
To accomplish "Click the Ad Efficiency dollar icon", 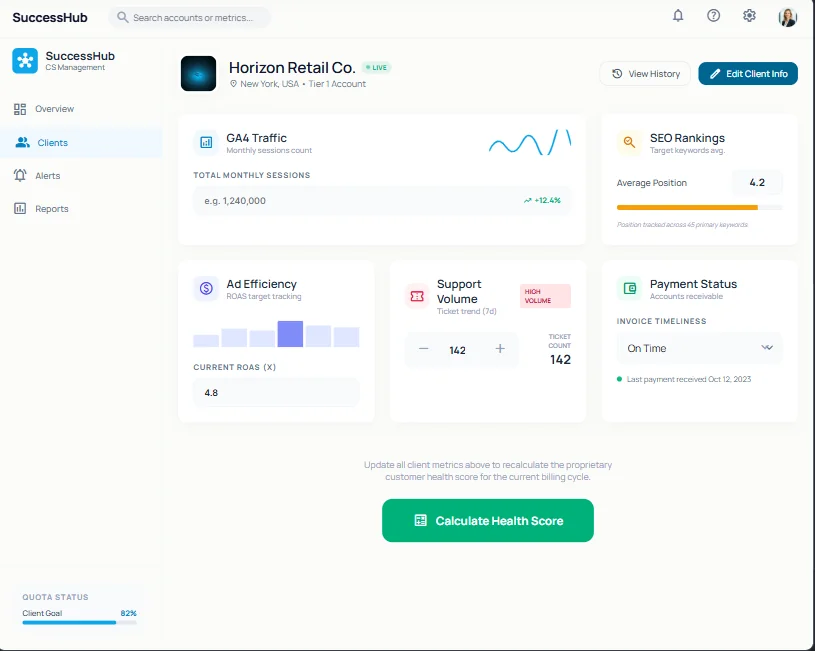I will [x=206, y=289].
